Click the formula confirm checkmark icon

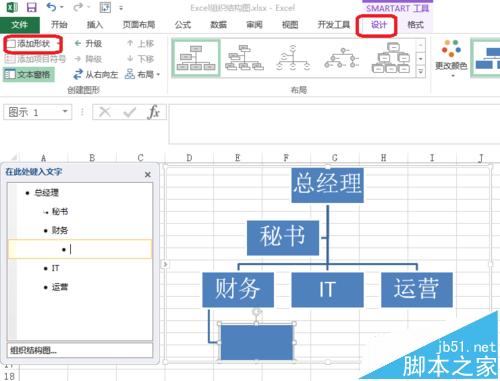129,112
